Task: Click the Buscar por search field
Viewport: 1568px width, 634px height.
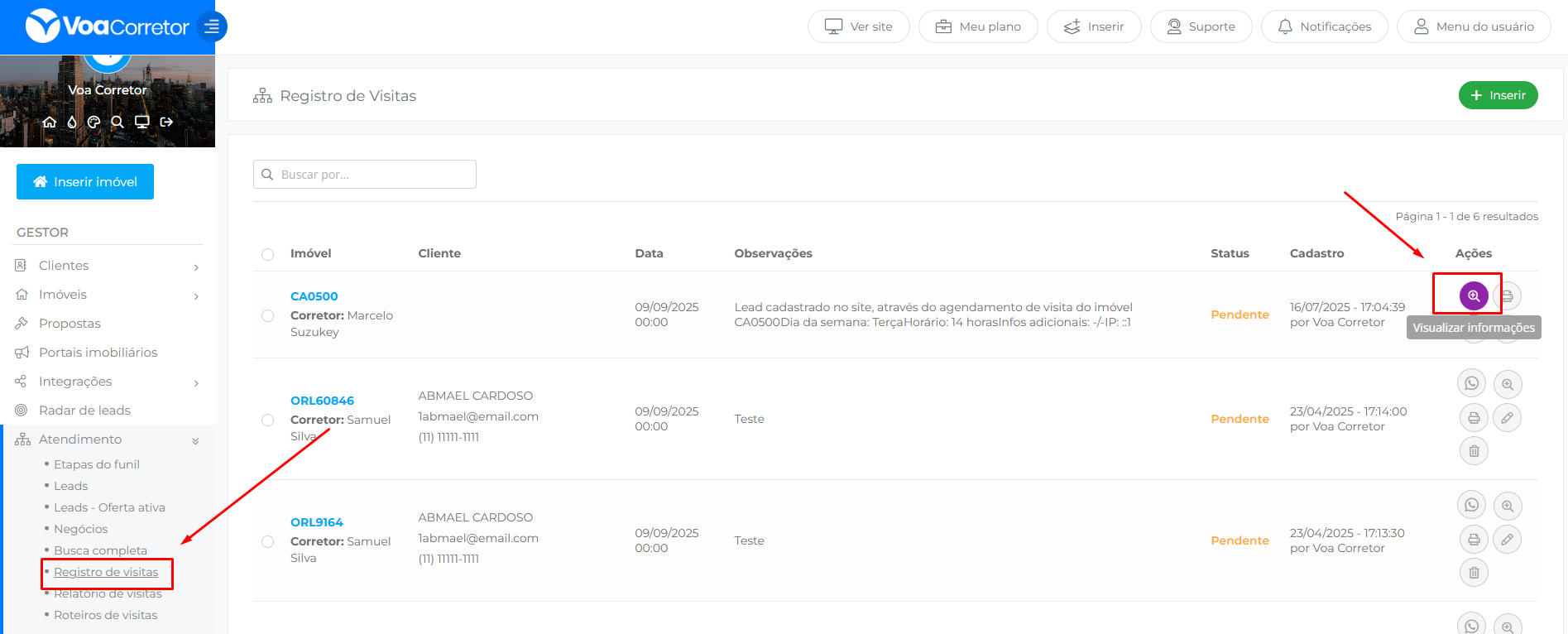Action: tap(365, 175)
